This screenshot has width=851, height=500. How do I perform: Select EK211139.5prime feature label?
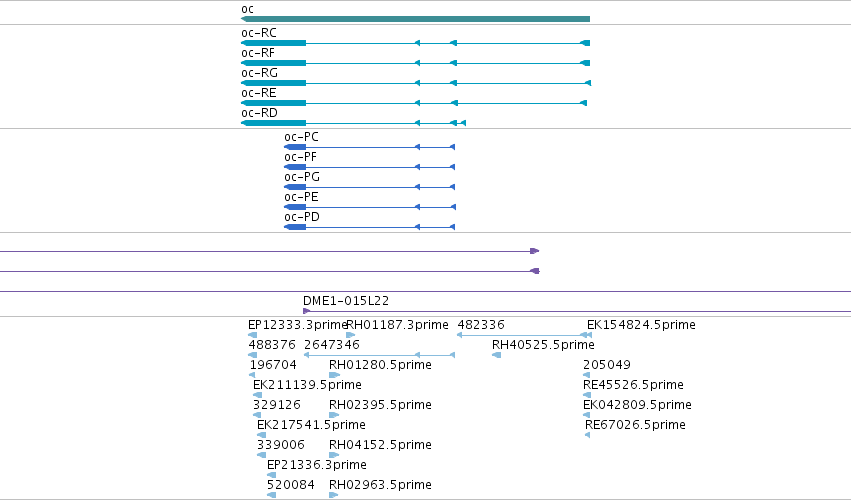[307, 385]
